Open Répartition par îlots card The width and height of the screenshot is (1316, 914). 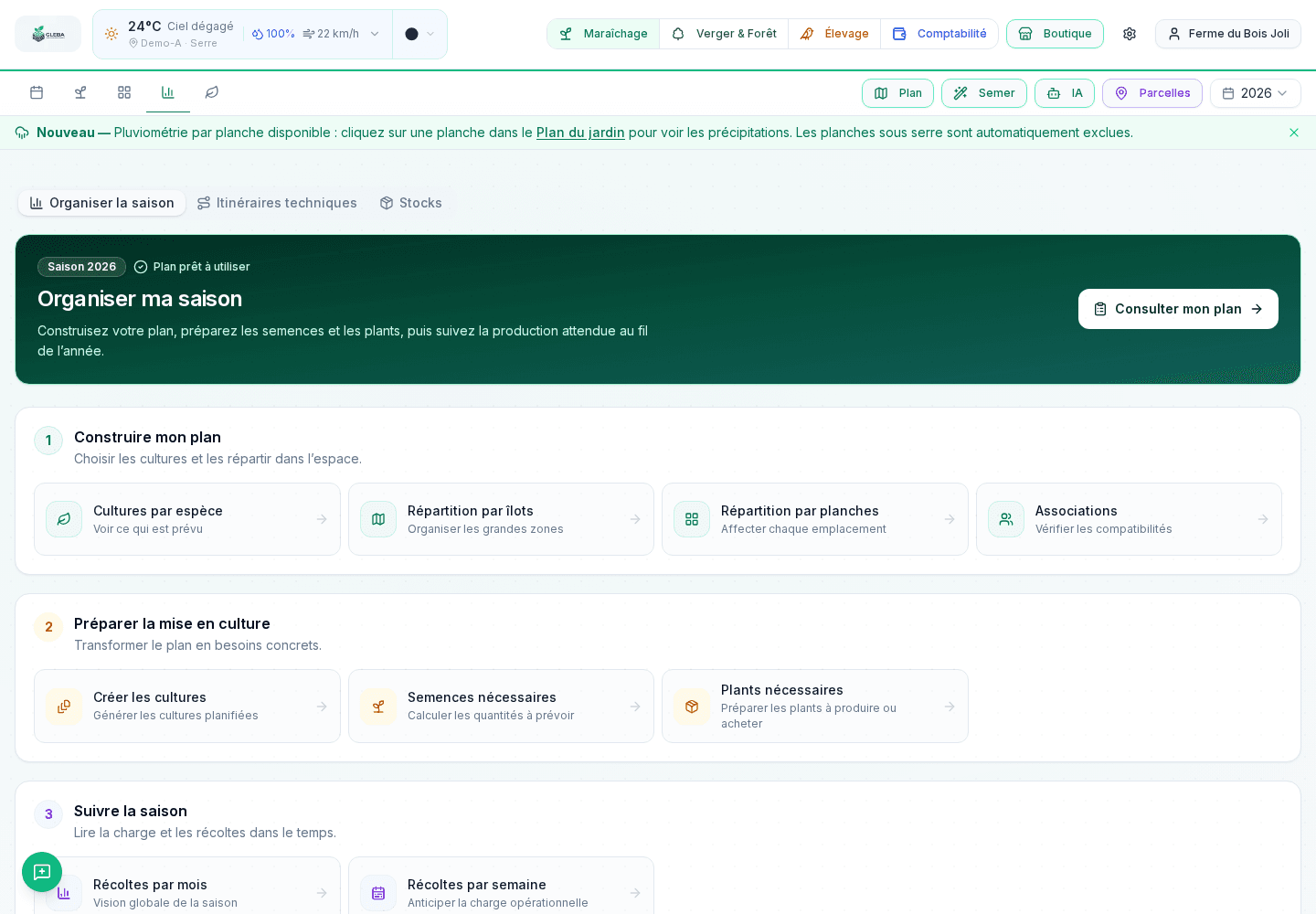tap(501, 519)
